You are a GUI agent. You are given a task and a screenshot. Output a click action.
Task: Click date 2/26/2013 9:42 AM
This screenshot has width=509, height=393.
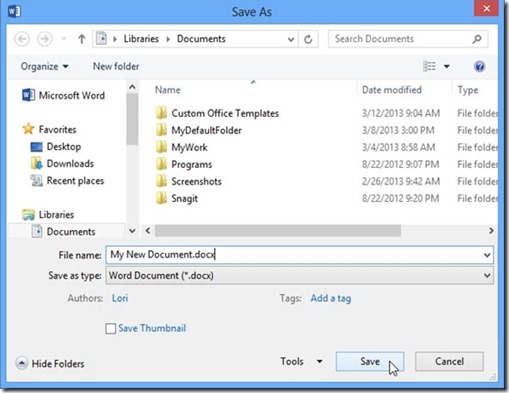(x=401, y=181)
